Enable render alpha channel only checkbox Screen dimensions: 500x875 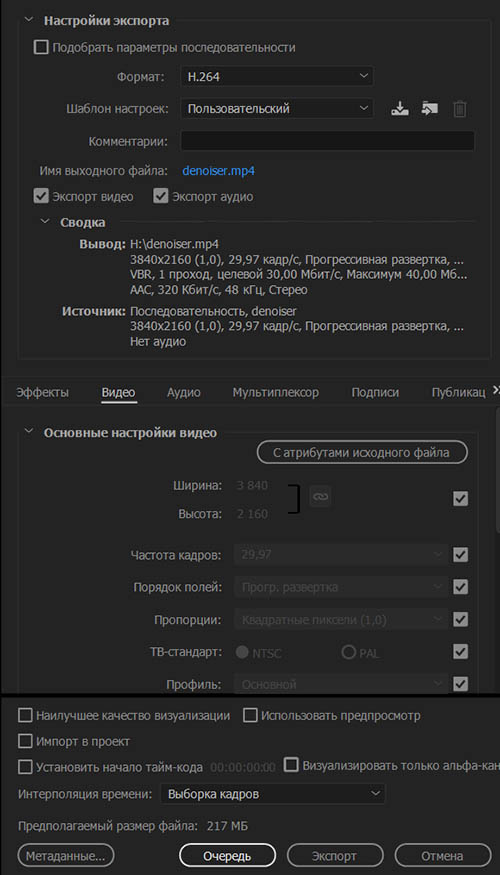pyautogui.click(x=291, y=765)
